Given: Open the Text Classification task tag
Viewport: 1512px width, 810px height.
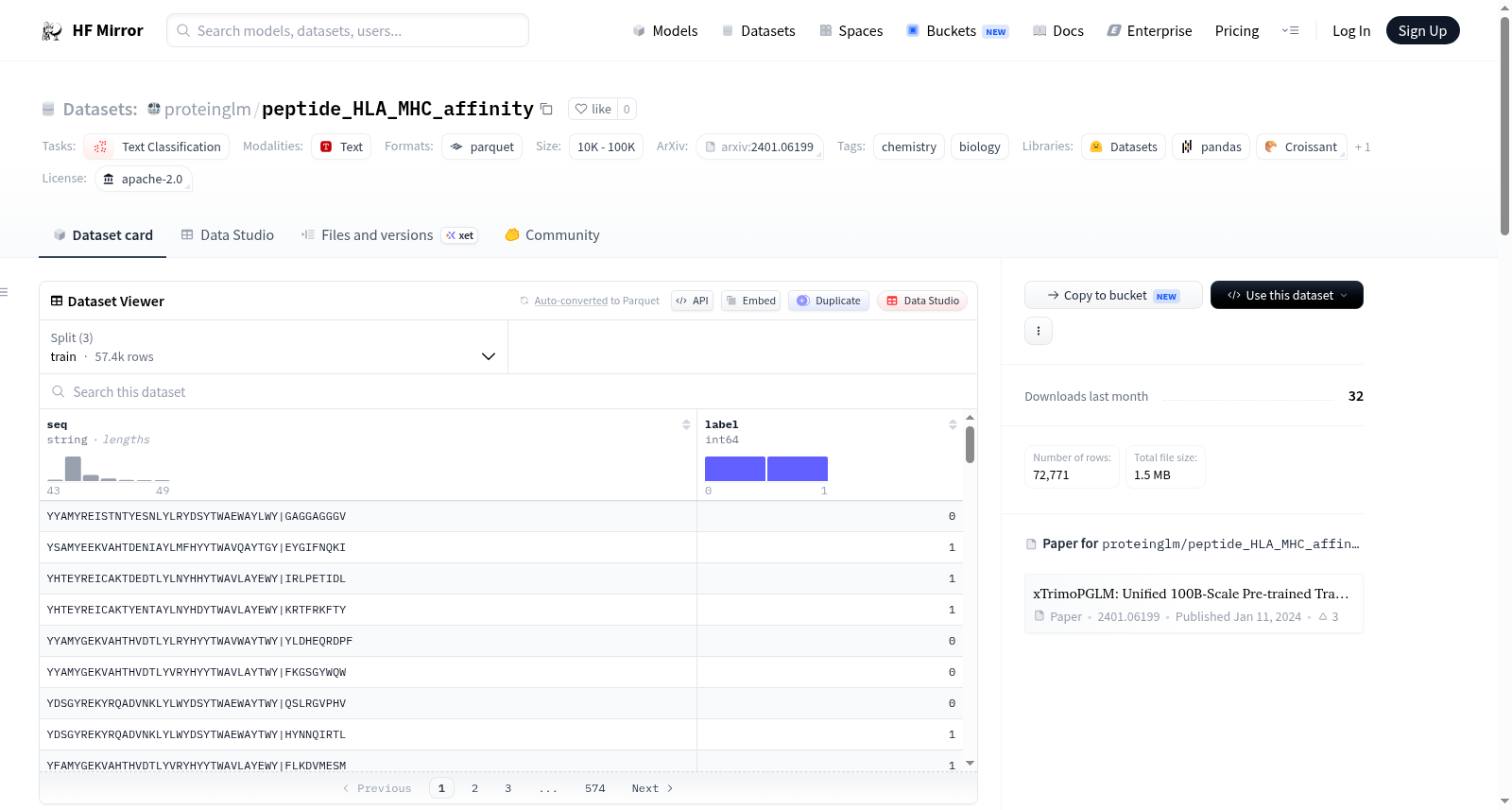Looking at the screenshot, I should (157, 147).
